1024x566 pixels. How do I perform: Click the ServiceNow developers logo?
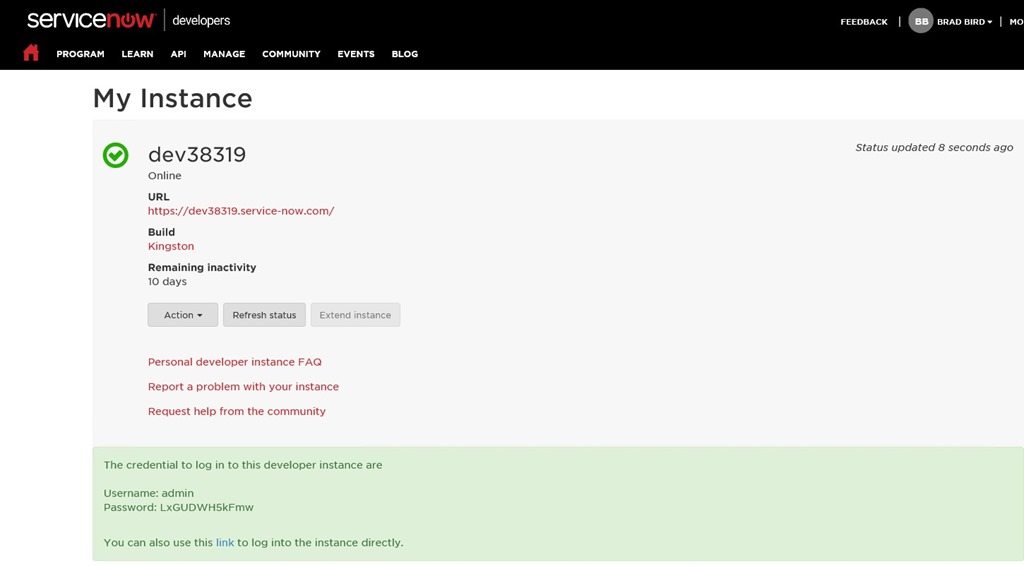click(129, 20)
